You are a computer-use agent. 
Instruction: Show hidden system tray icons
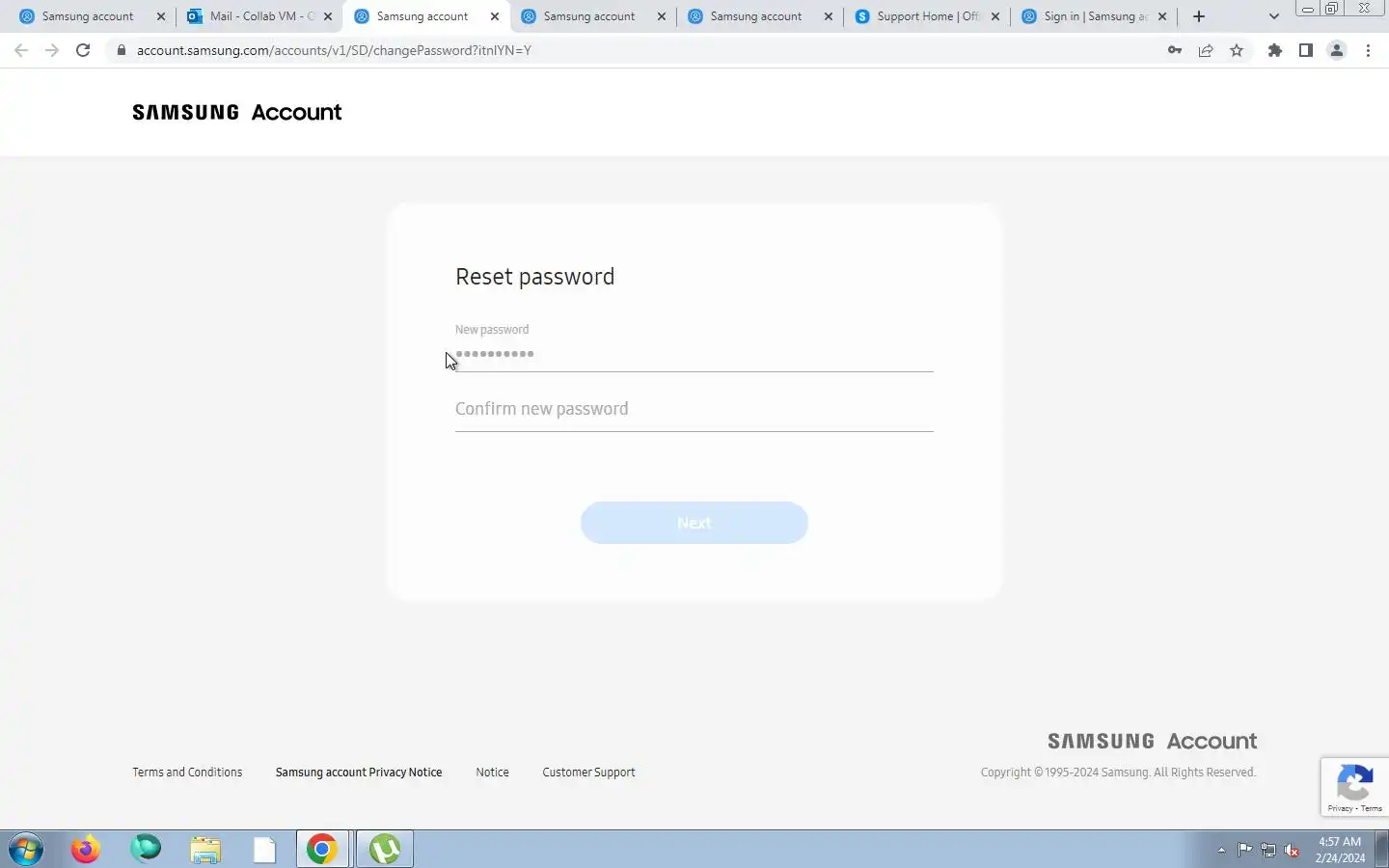pyautogui.click(x=1221, y=850)
